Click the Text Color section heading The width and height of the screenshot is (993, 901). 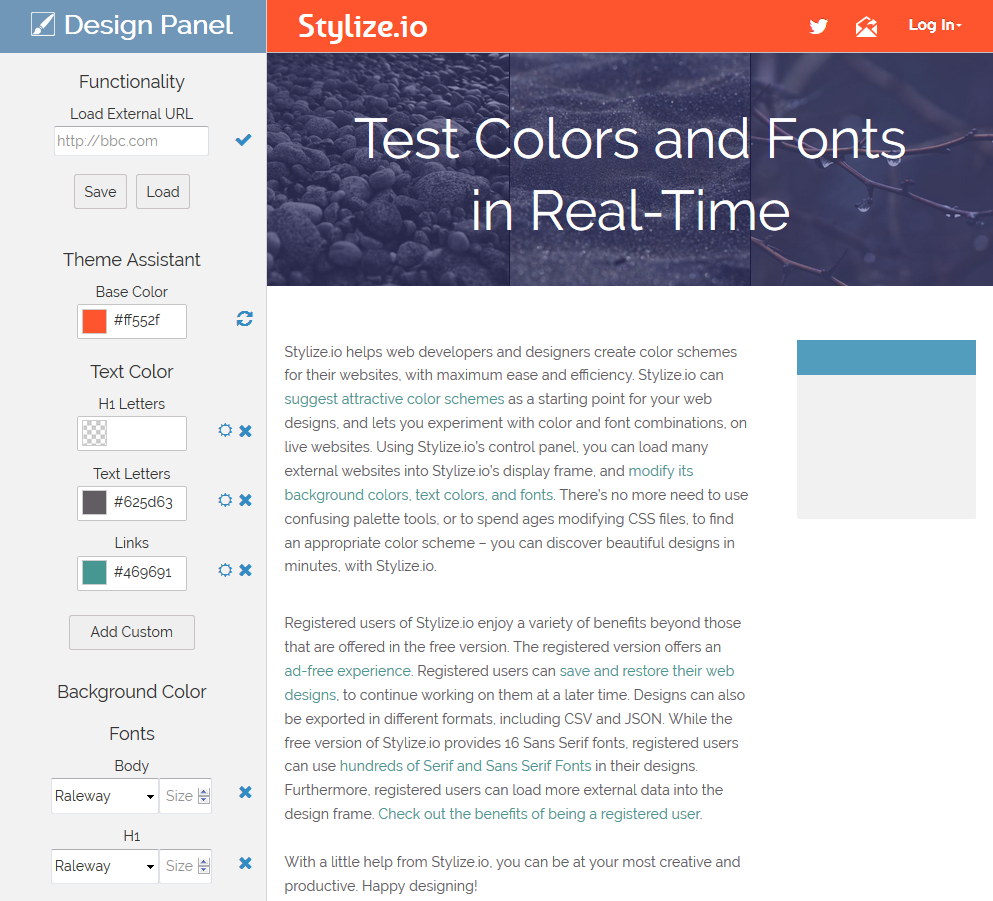click(132, 372)
